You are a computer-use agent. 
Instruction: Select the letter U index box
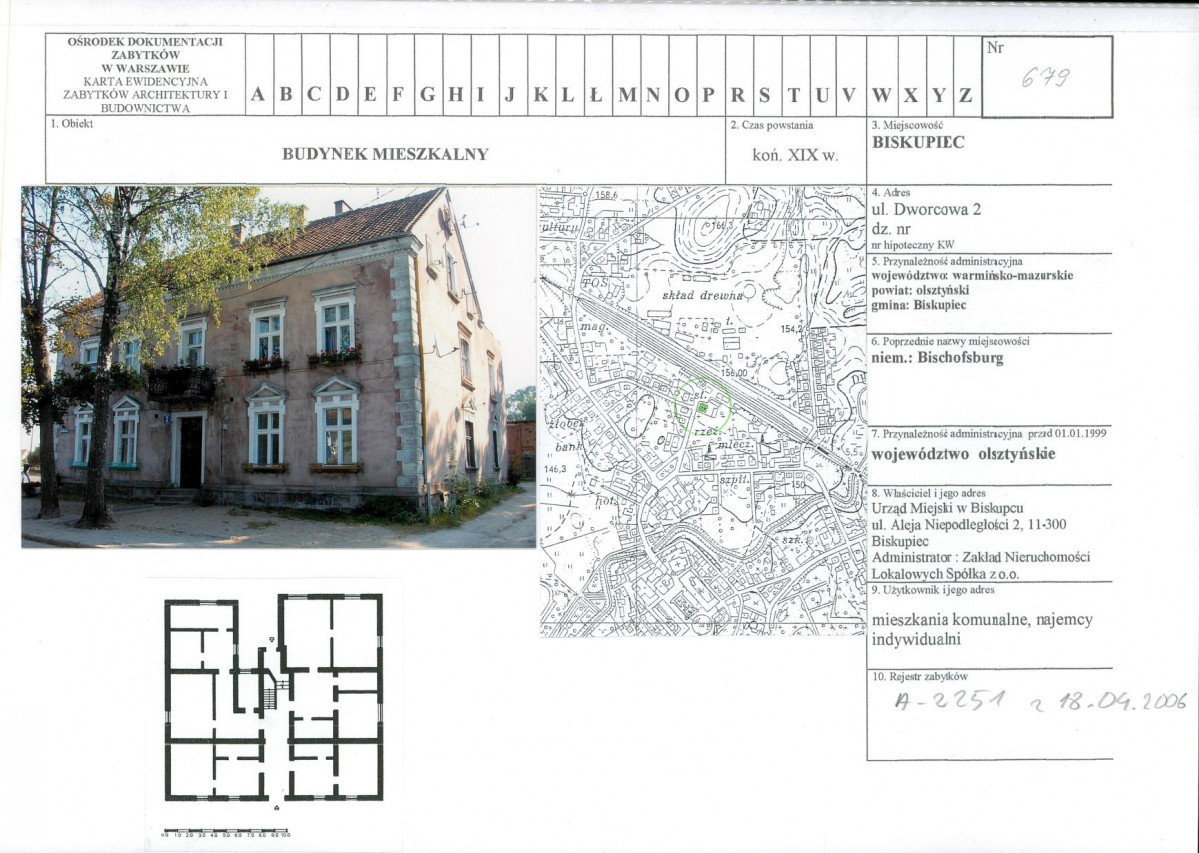824,75
